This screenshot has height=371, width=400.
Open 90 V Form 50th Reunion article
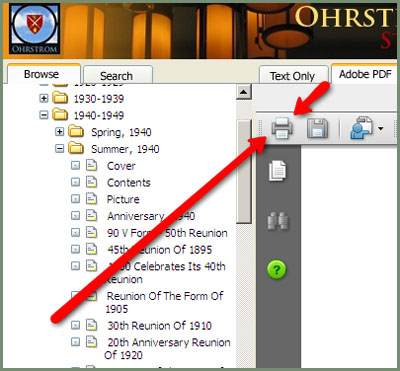pyautogui.click(x=167, y=233)
